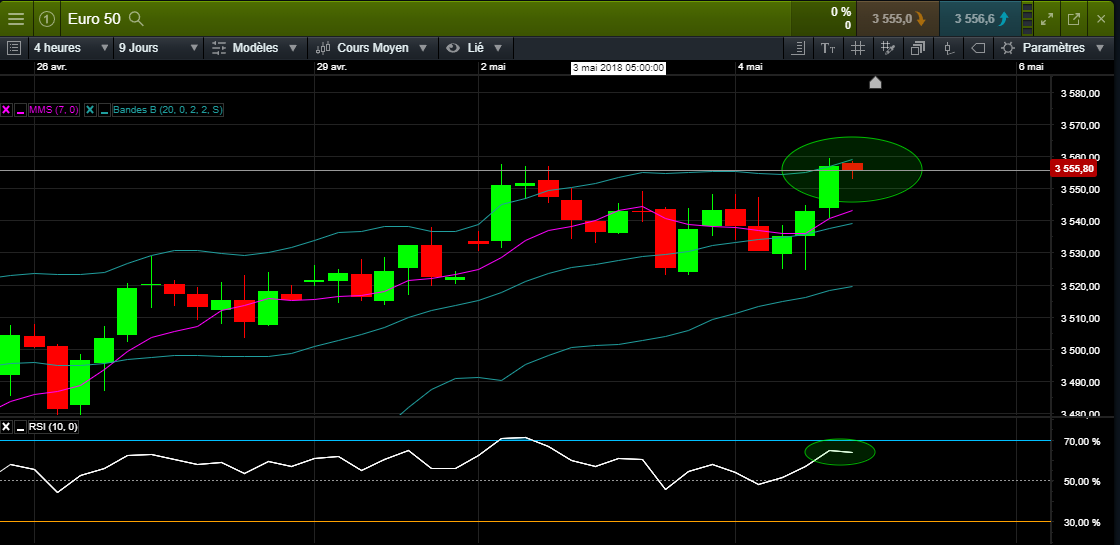Expand chart to fullscreen with arrows icon
Viewport: 1120px width, 545px height.
click(1047, 19)
